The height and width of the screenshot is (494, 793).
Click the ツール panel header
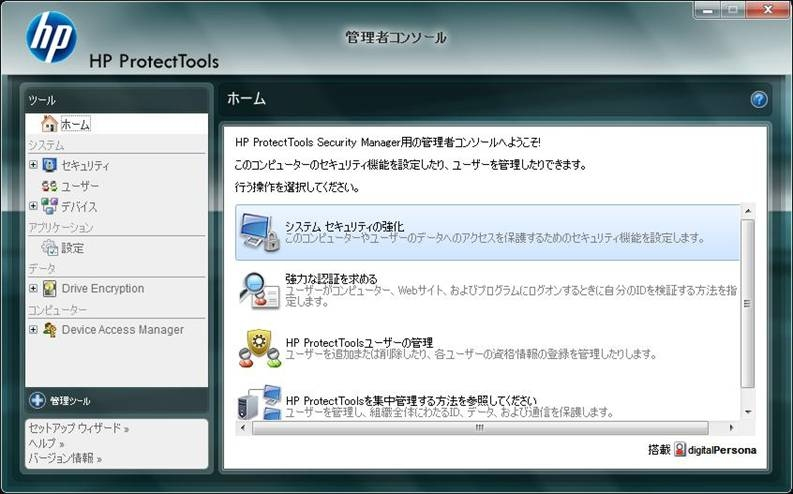tap(116, 100)
